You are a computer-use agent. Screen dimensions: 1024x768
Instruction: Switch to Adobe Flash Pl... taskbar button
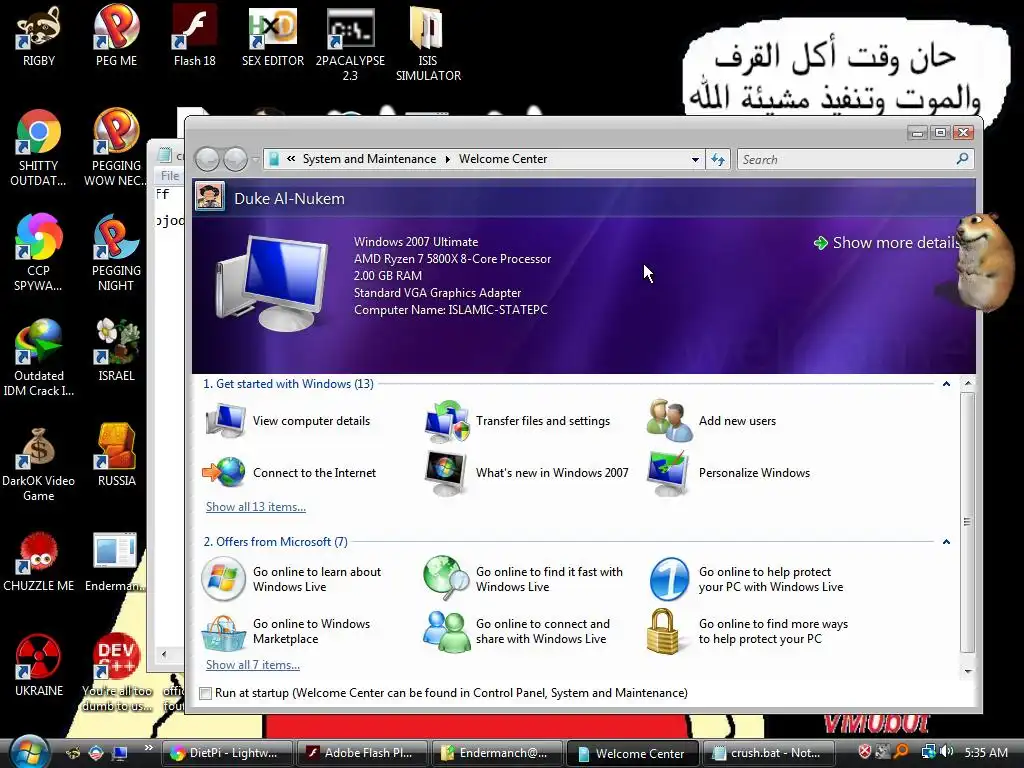[x=361, y=753]
